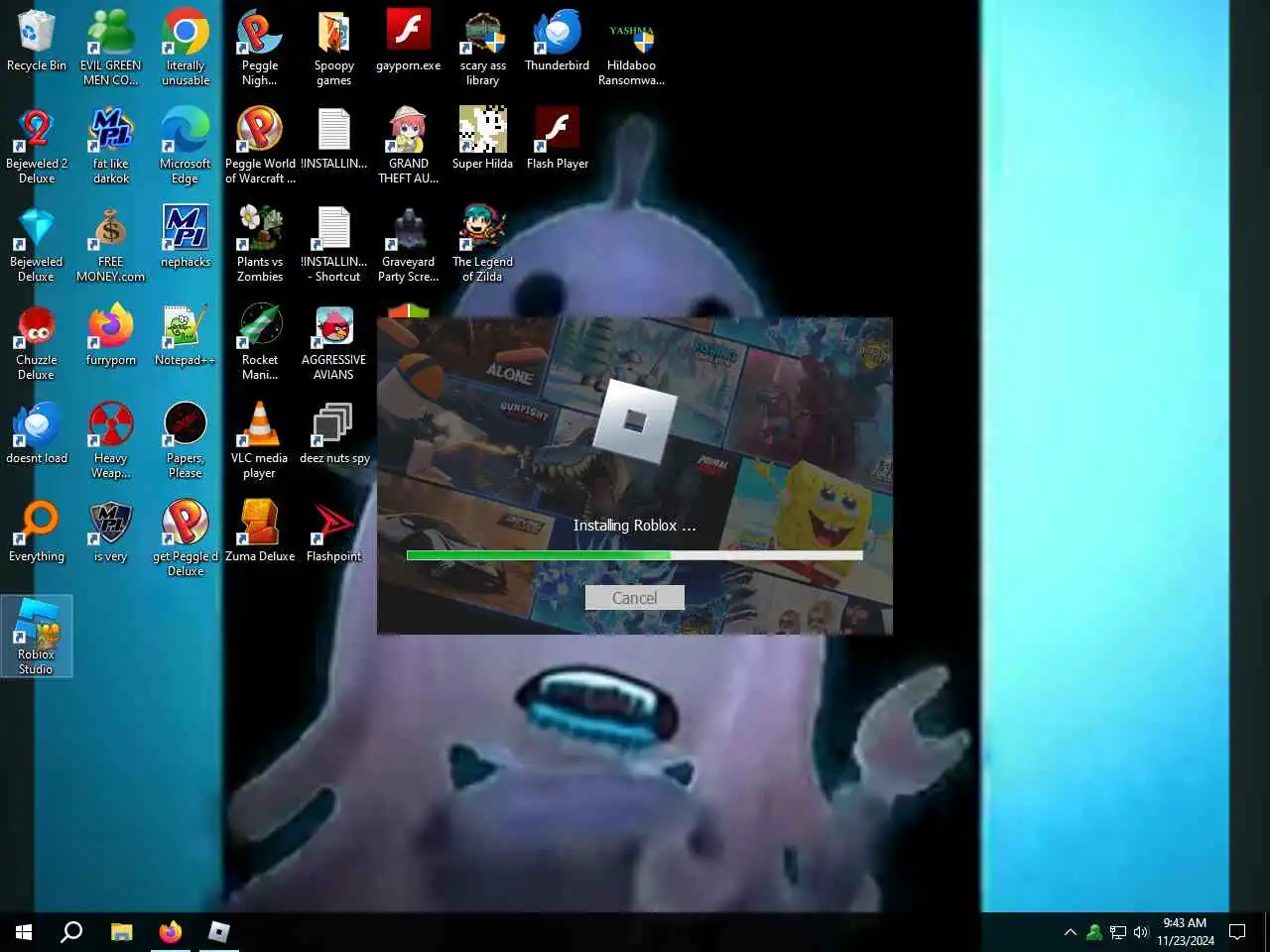Select the doesnt load Thunderbird shortcut

tap(37, 434)
